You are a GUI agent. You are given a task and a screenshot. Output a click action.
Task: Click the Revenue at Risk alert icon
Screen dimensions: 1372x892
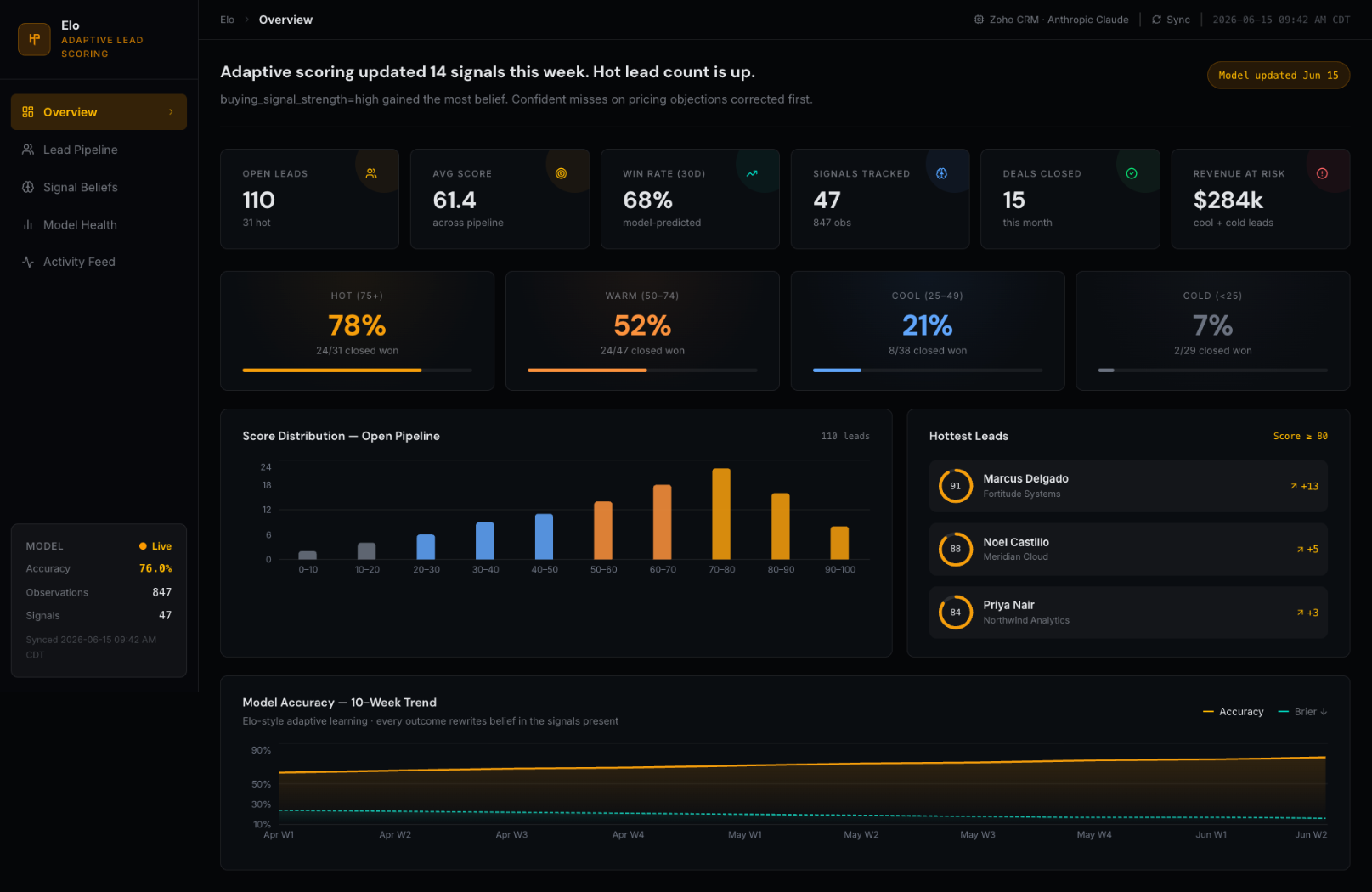(x=1322, y=173)
